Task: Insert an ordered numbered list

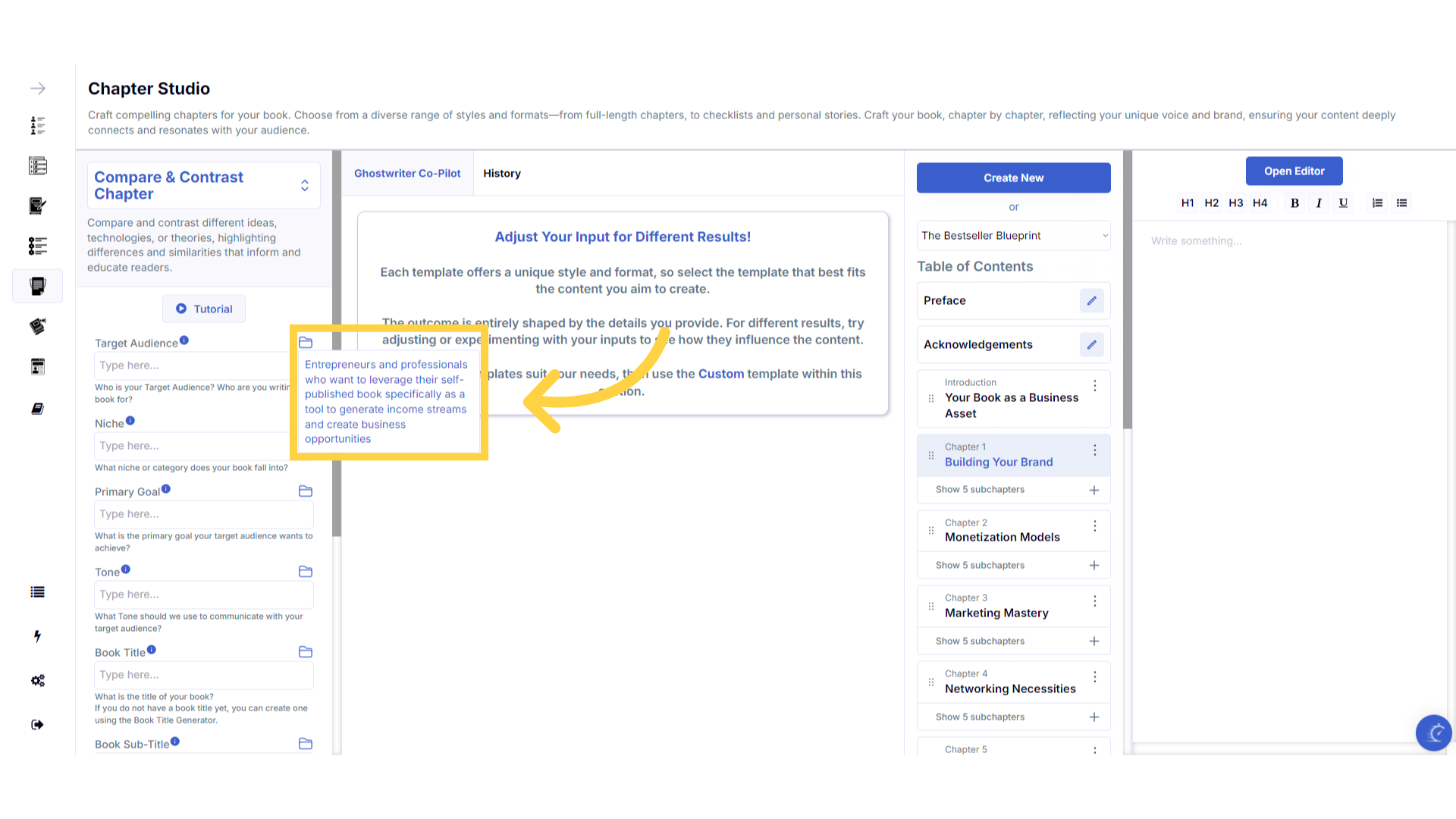Action: 1377,203
